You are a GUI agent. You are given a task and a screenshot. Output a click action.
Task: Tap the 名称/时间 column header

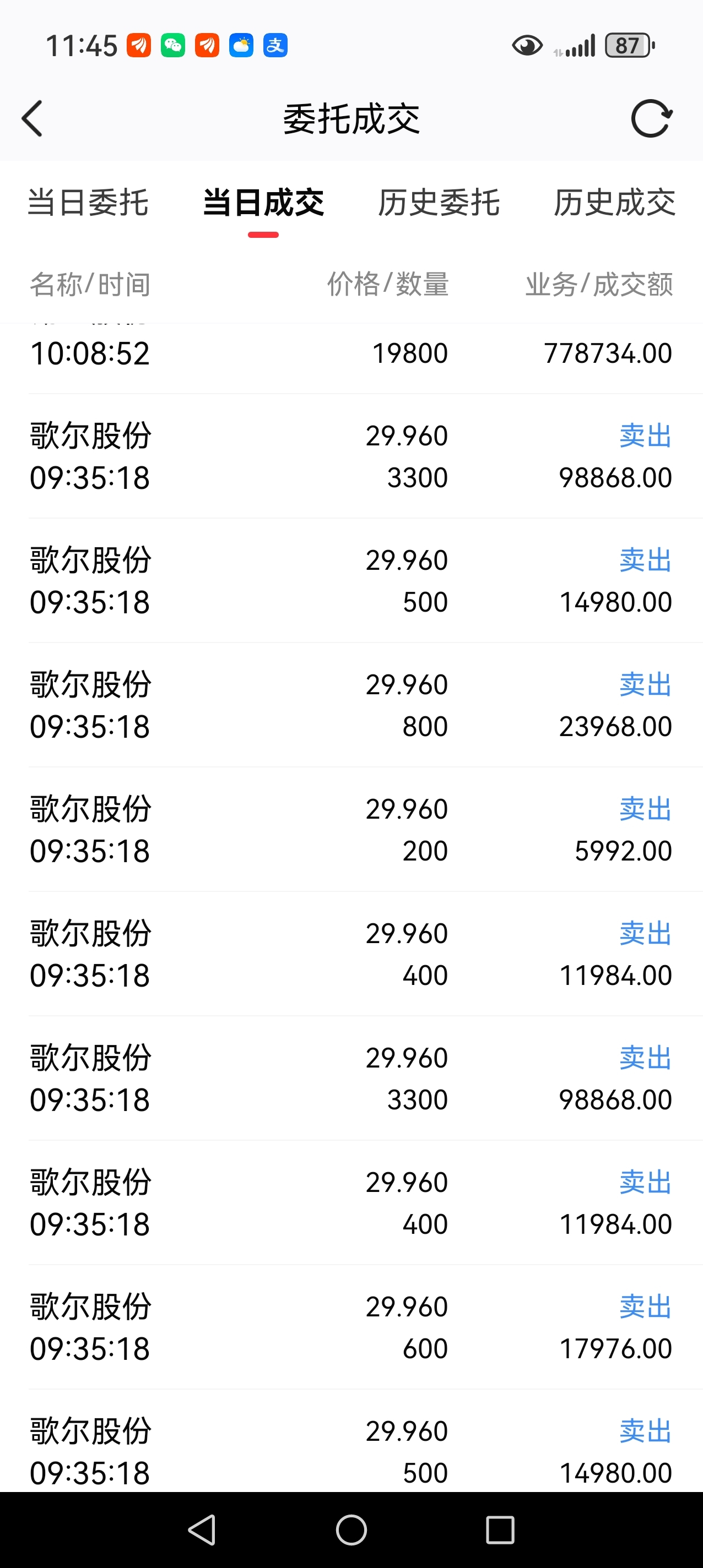90,284
